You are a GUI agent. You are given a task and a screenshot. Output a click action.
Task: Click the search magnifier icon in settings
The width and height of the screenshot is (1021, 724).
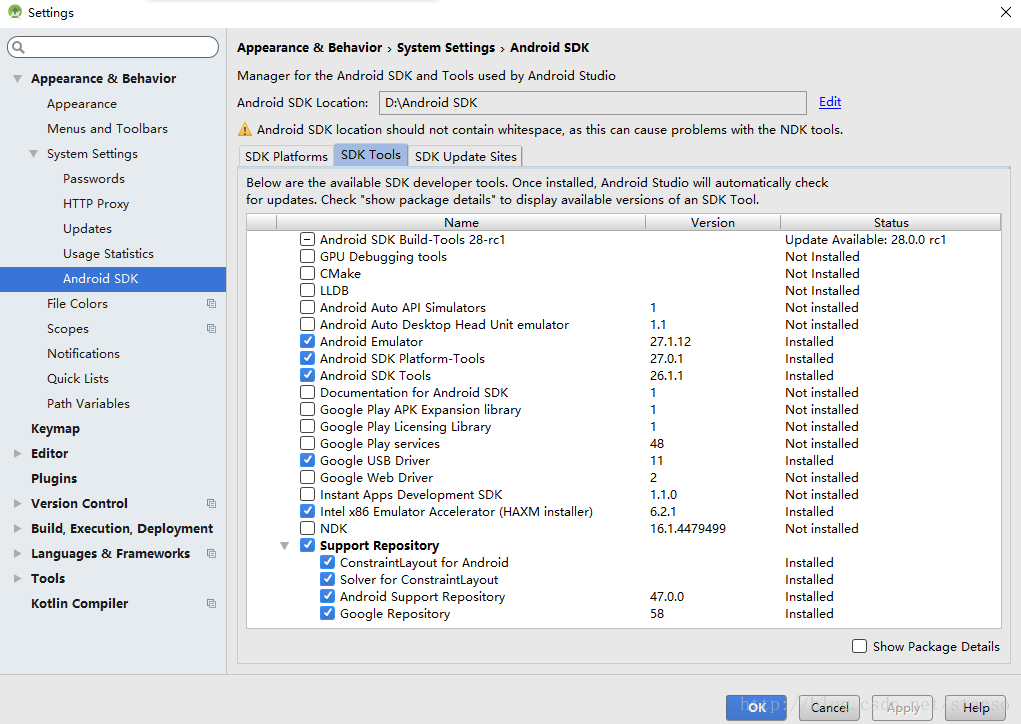(x=19, y=47)
